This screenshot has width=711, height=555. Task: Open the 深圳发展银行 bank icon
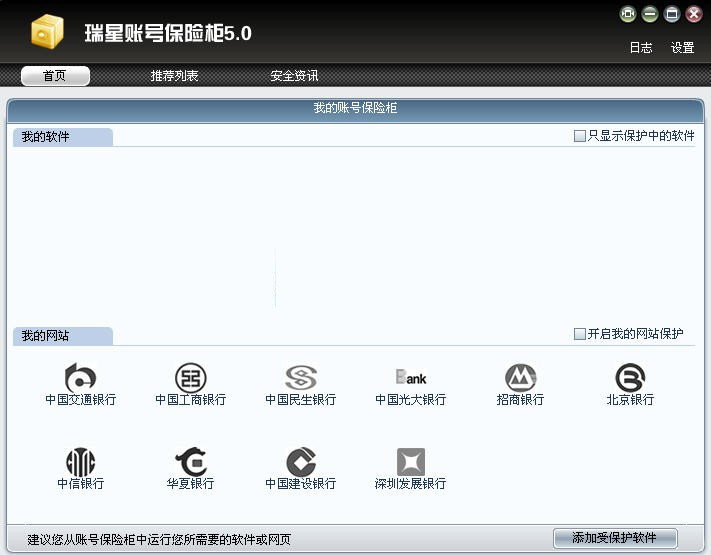[411, 462]
